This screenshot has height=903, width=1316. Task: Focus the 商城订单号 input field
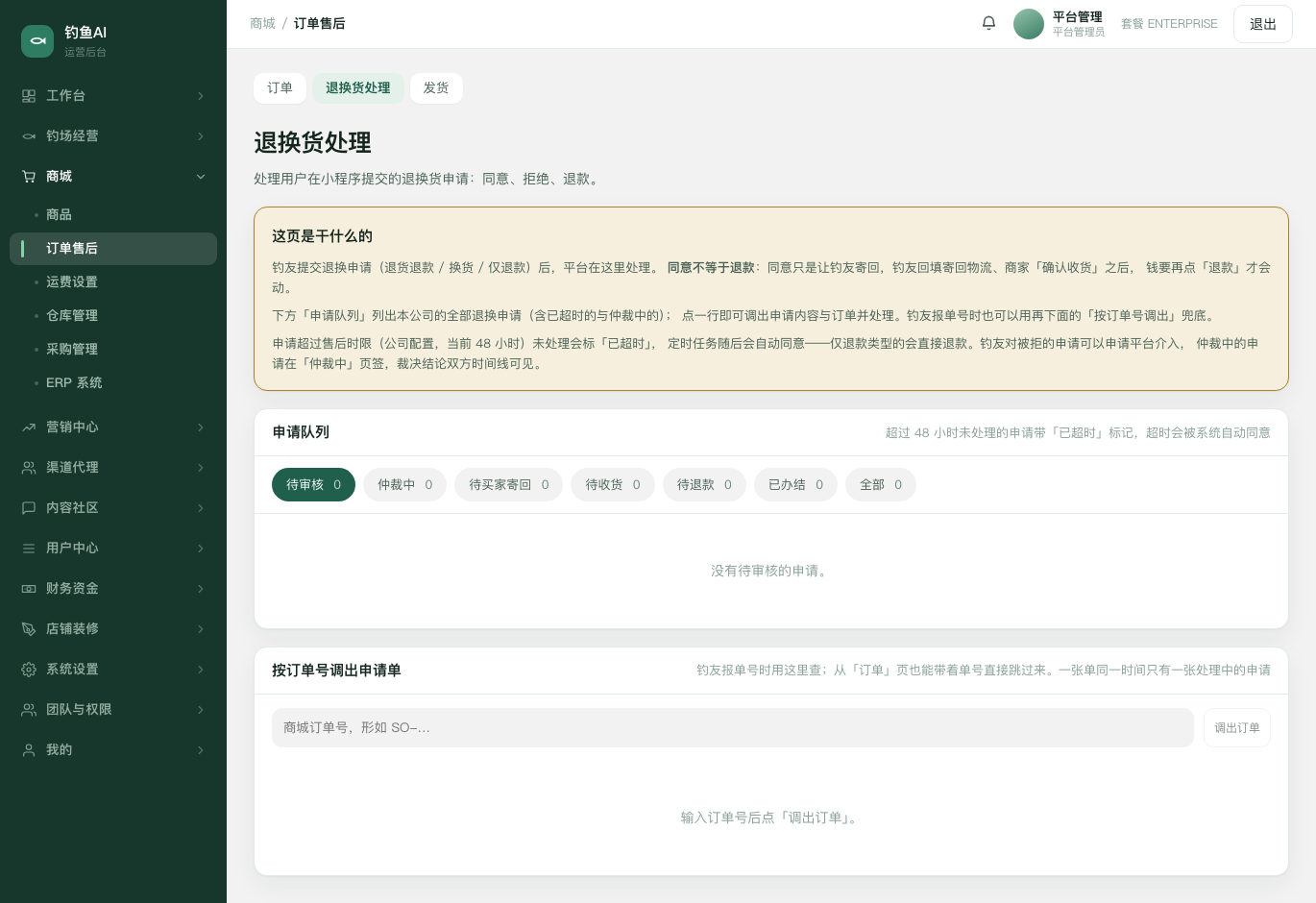pyautogui.click(x=733, y=728)
